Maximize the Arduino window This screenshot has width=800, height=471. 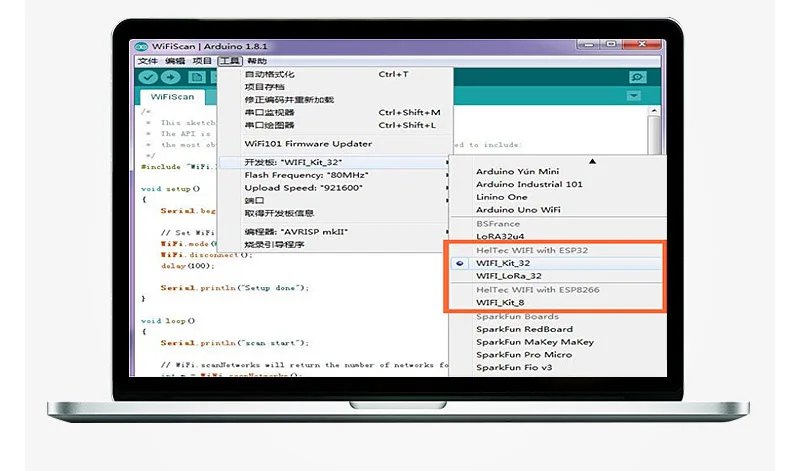click(x=611, y=45)
